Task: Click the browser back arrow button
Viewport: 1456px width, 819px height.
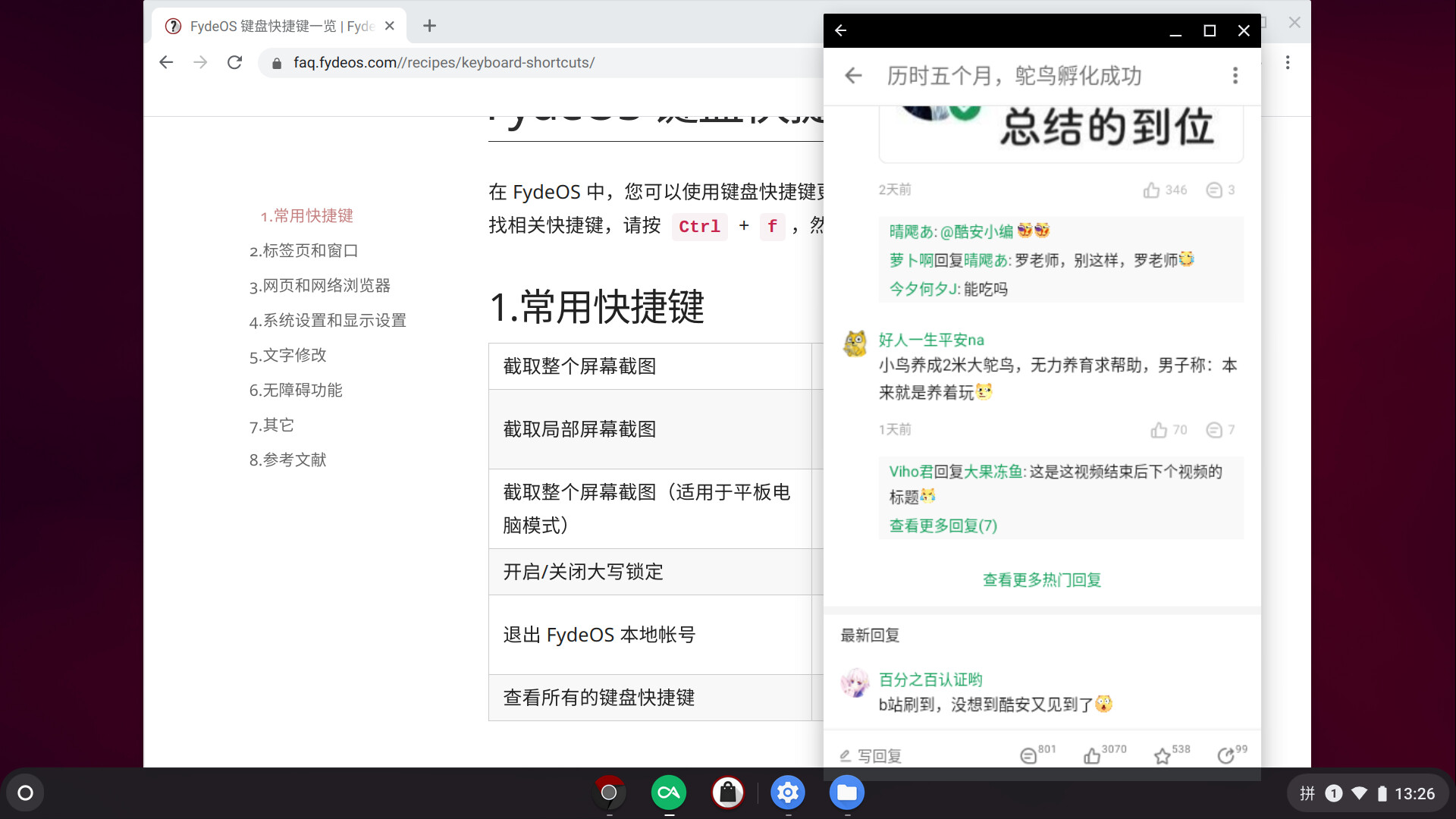Action: pos(166,62)
